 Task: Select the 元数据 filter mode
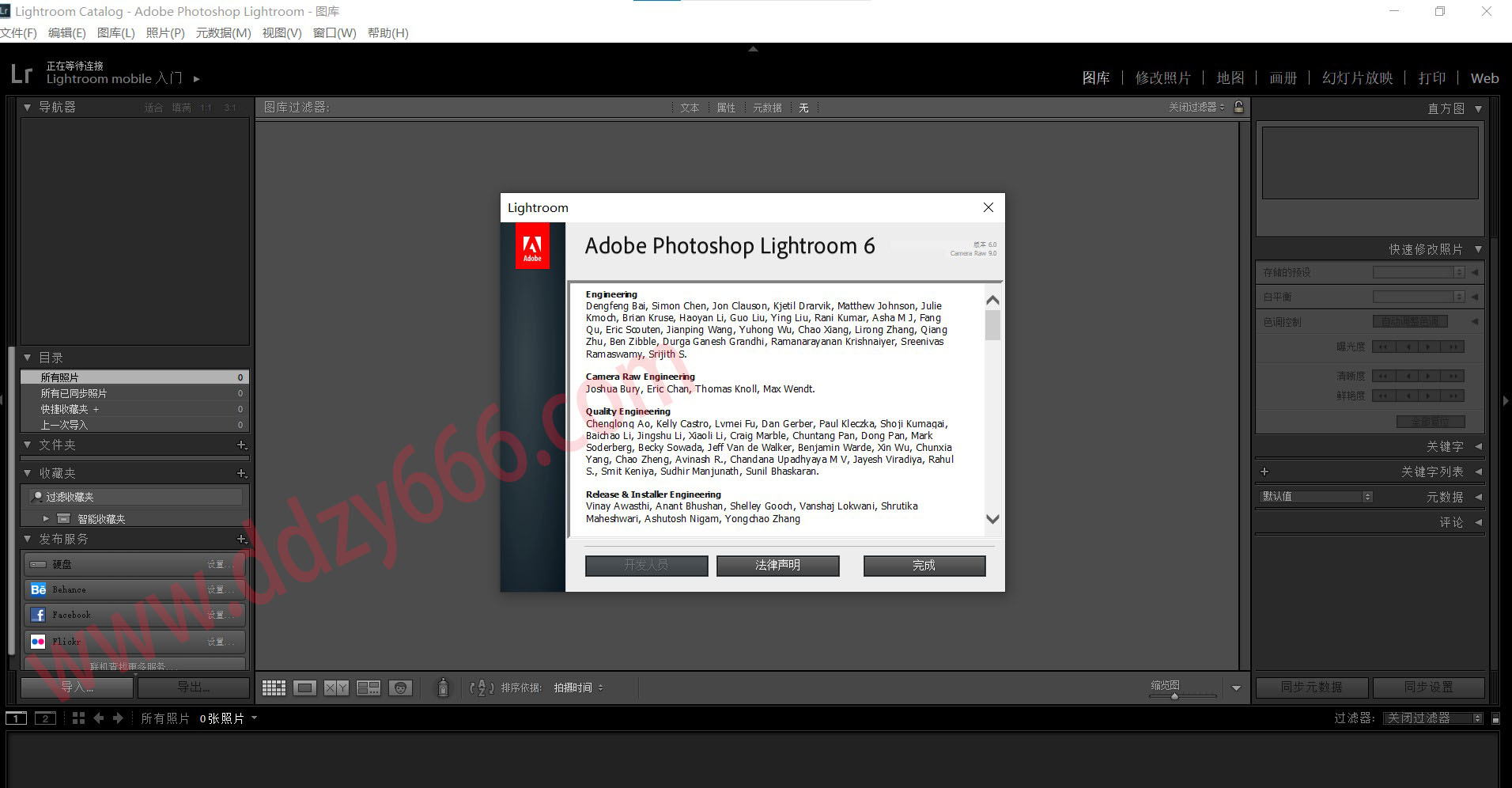click(x=767, y=108)
